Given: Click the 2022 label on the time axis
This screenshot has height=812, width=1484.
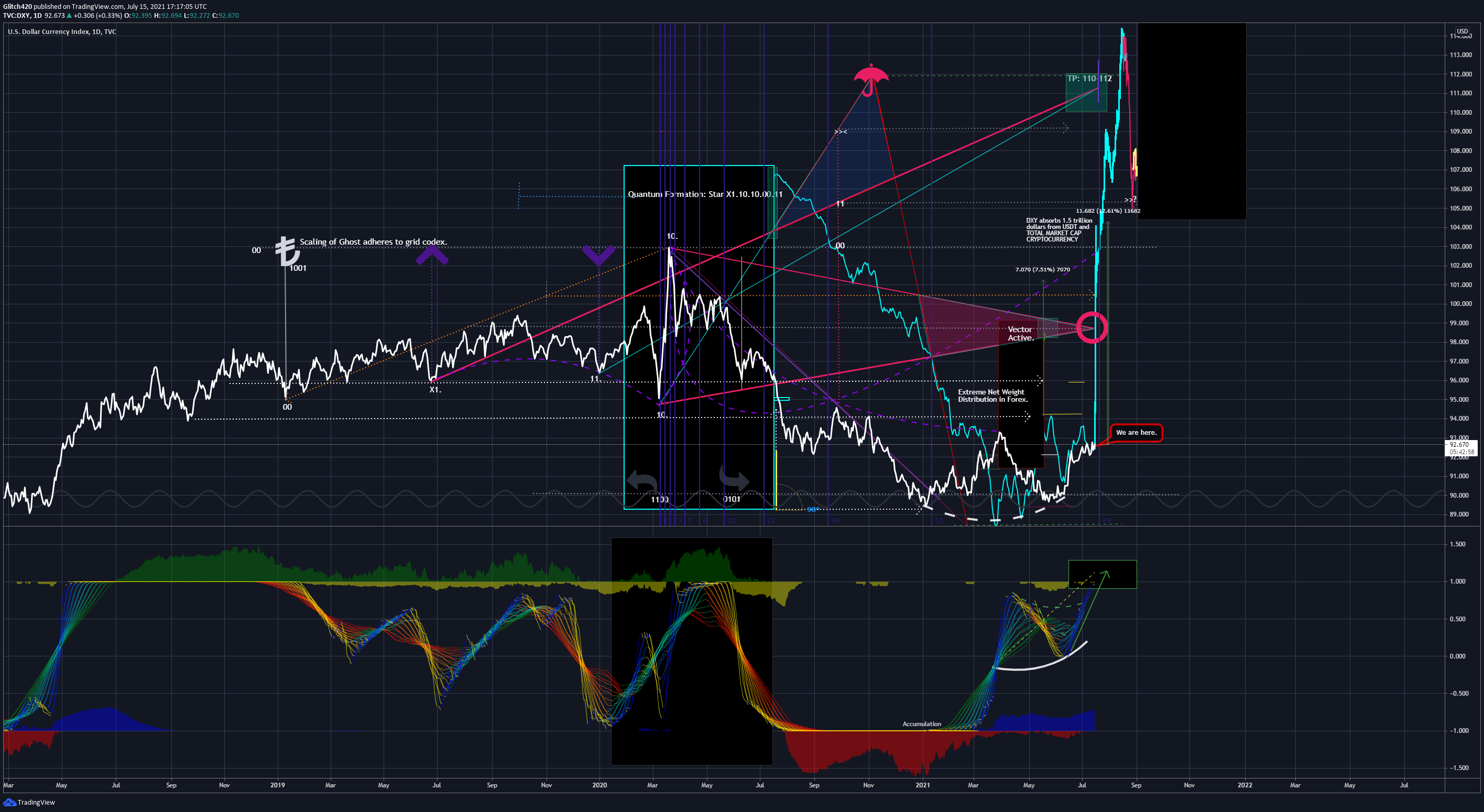Looking at the screenshot, I should 1245,785.
